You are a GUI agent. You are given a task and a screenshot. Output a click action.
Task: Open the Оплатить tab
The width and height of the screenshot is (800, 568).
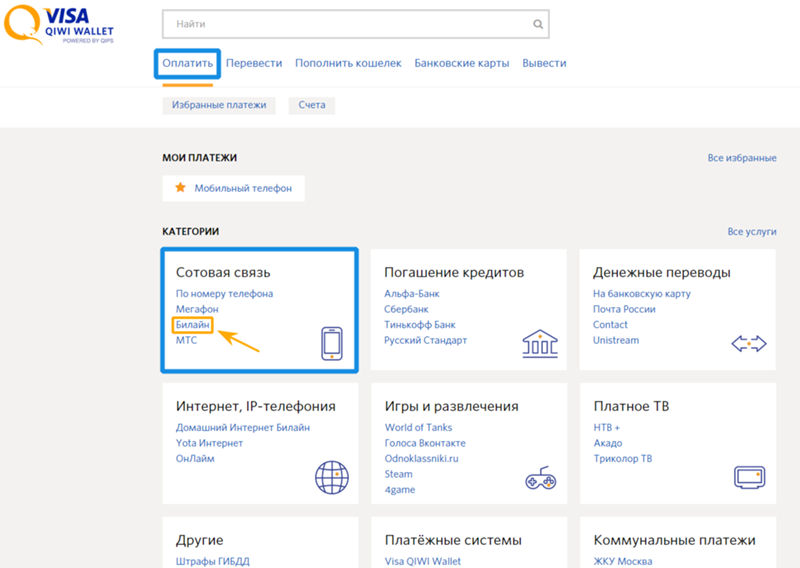187,63
